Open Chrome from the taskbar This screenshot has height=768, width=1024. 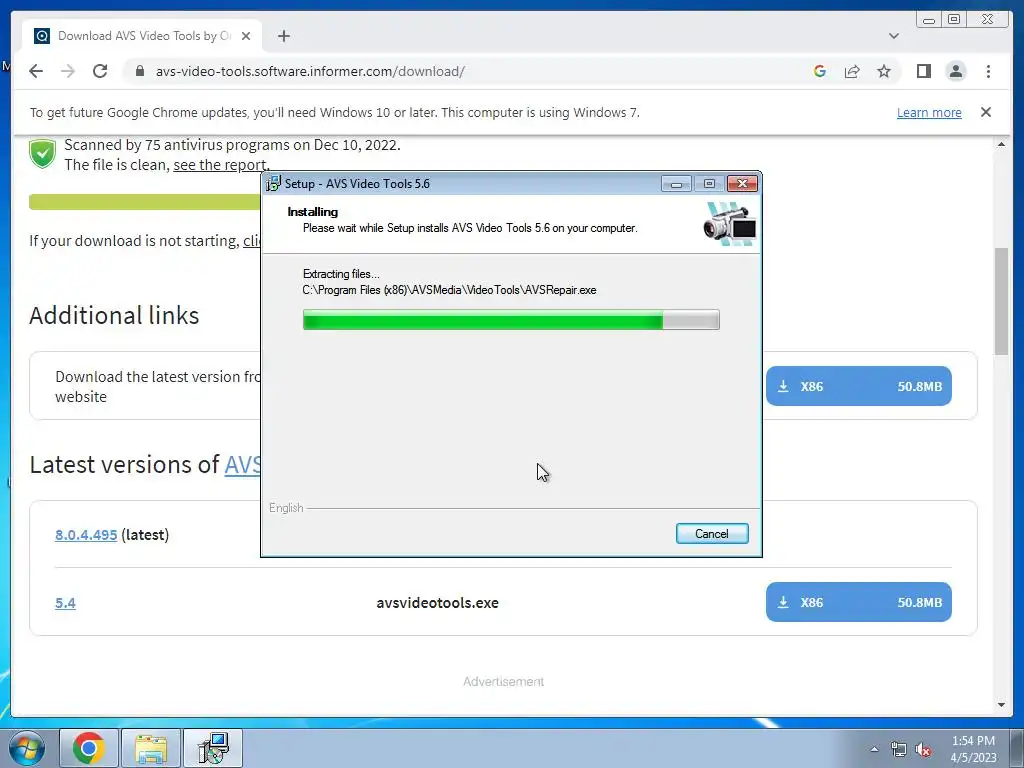(x=89, y=748)
